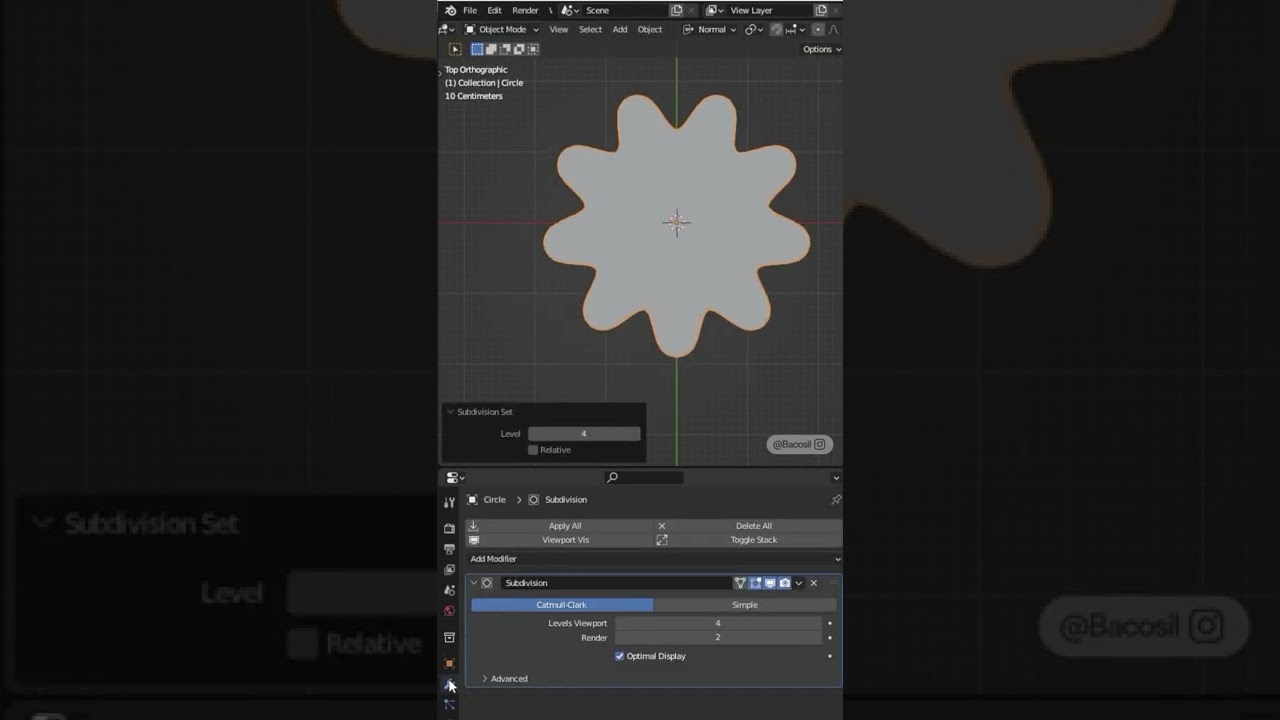Open the Subdivision modifier extras dropdown
Screen dimensions: 1280x720
coord(799,583)
